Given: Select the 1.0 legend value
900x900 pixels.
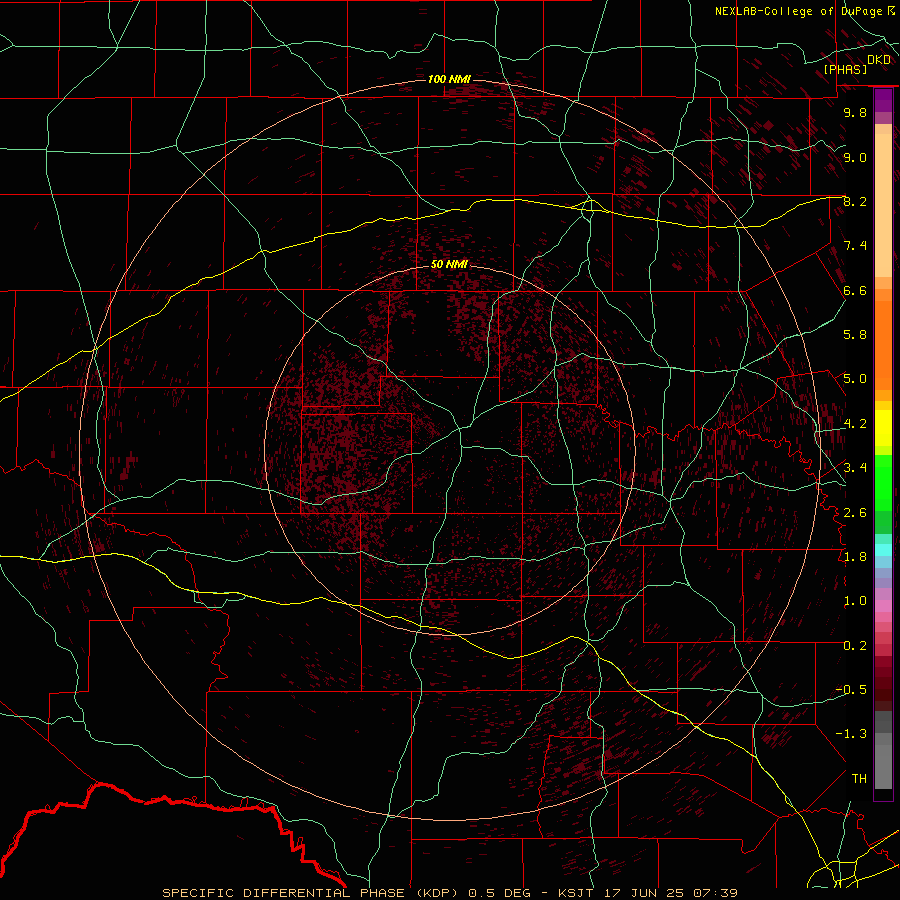Looking at the screenshot, I should 855,602.
